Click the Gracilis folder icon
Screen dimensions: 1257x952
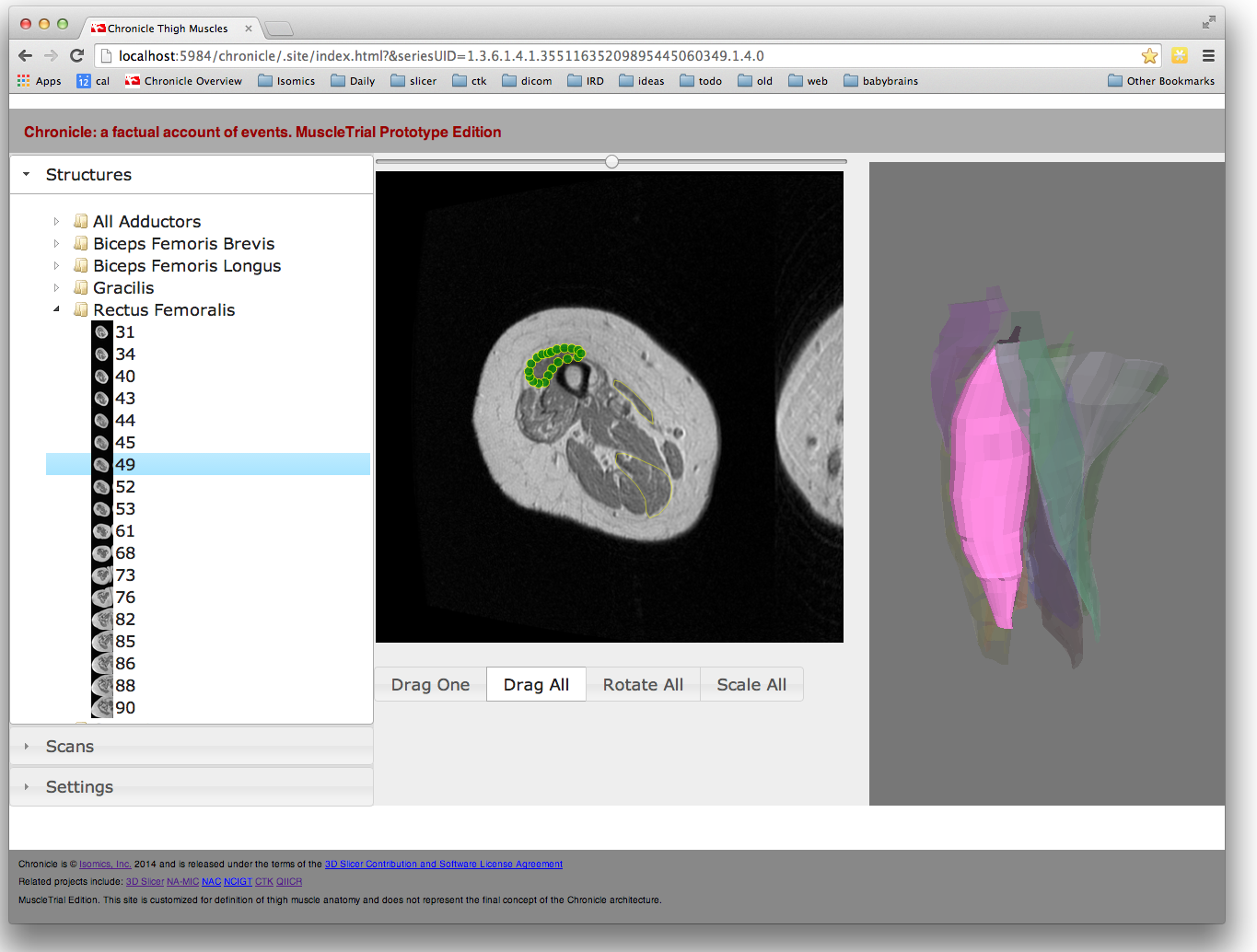coord(81,288)
